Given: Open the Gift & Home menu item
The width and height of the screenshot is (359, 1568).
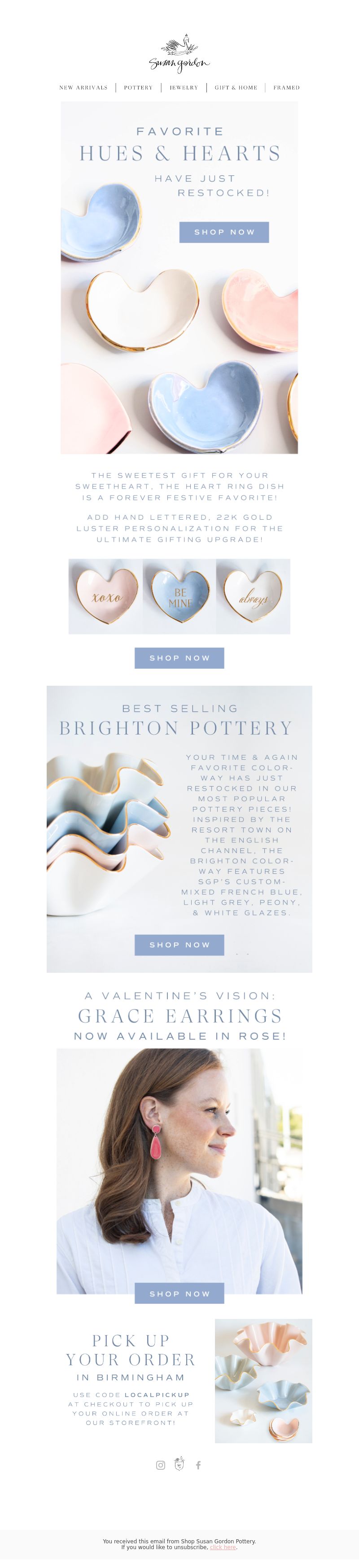Looking at the screenshot, I should [236, 88].
